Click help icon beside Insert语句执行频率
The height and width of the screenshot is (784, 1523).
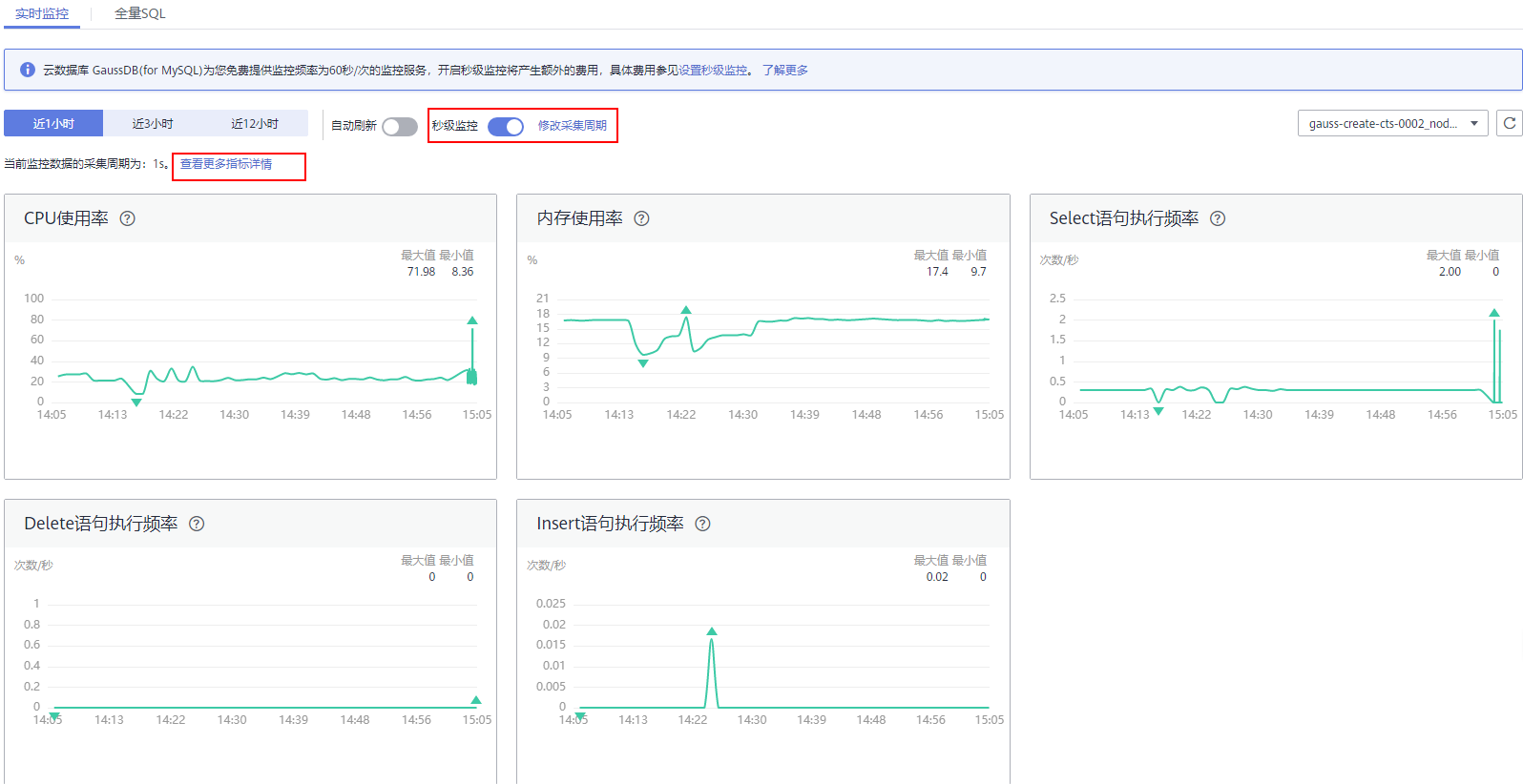coord(702,524)
